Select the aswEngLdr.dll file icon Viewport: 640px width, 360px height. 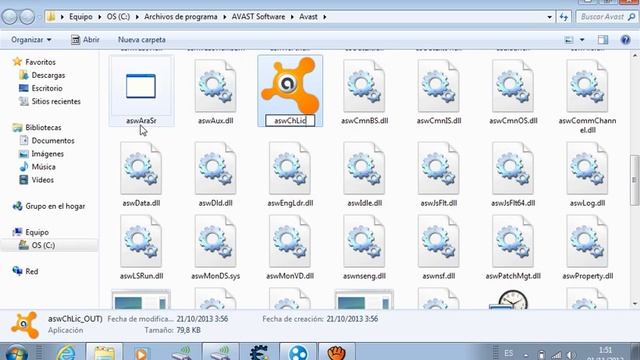pos(290,168)
